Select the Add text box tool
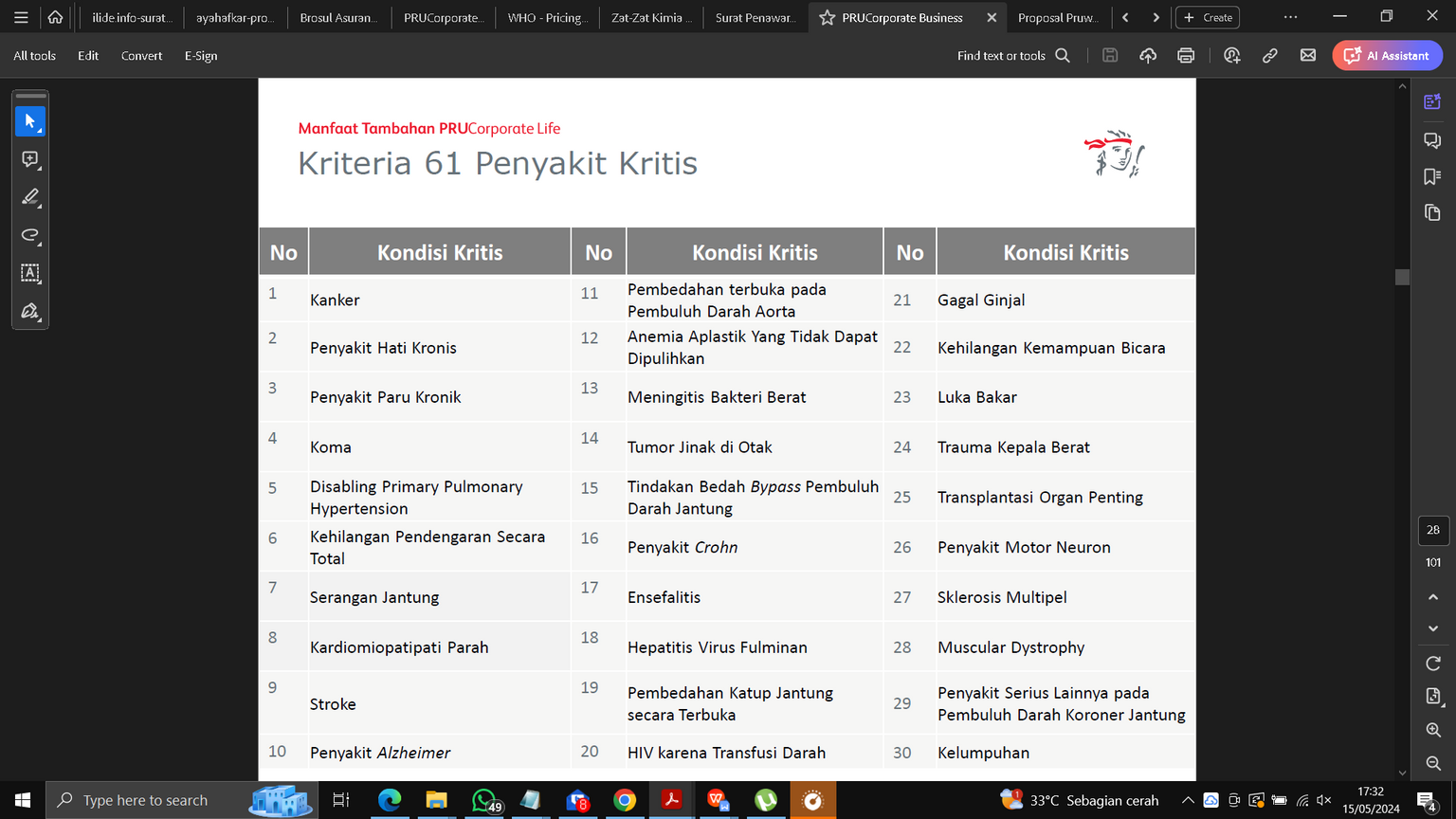 coord(30,273)
